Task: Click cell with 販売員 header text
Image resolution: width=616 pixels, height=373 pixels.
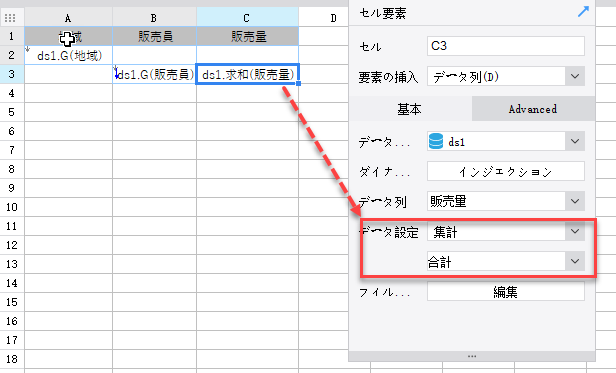Action: tap(154, 36)
